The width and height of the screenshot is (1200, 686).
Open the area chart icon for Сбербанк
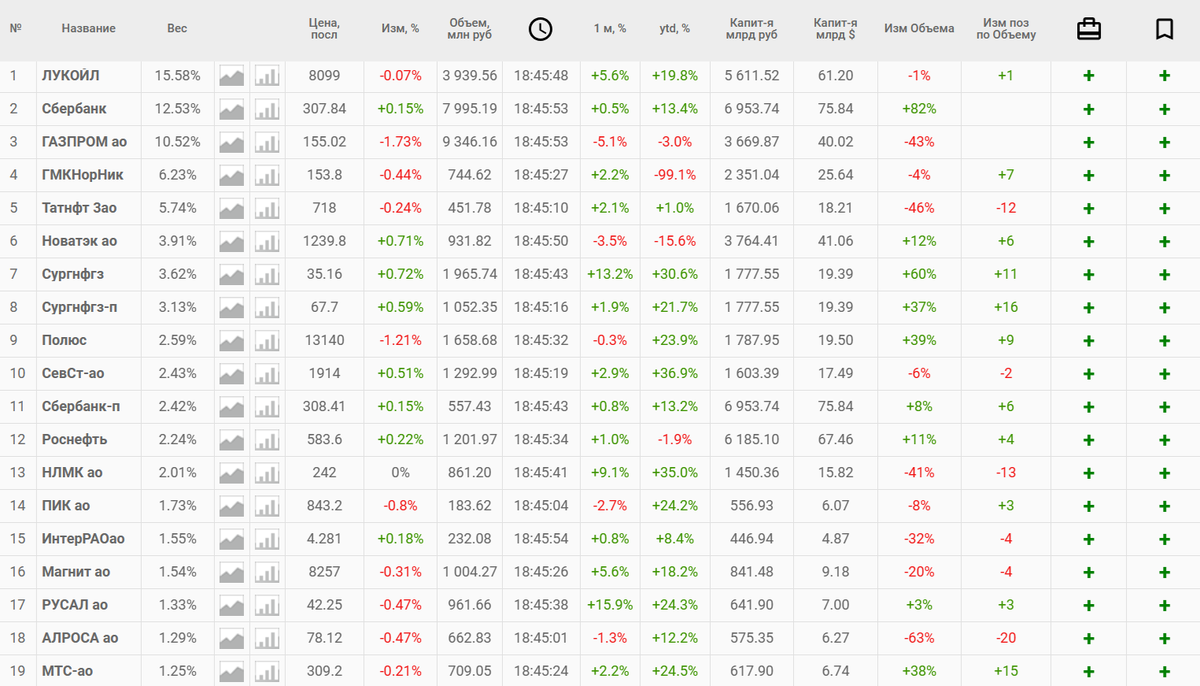click(232, 109)
